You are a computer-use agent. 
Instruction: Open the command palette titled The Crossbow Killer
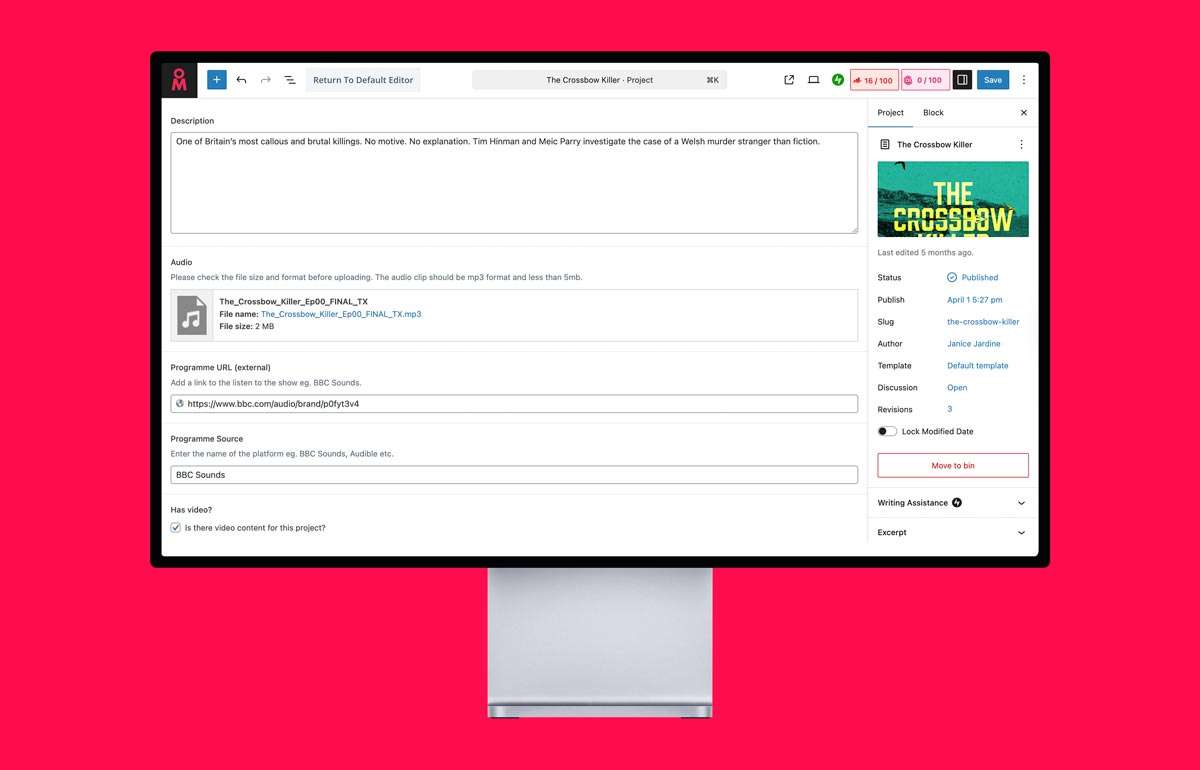(x=599, y=80)
